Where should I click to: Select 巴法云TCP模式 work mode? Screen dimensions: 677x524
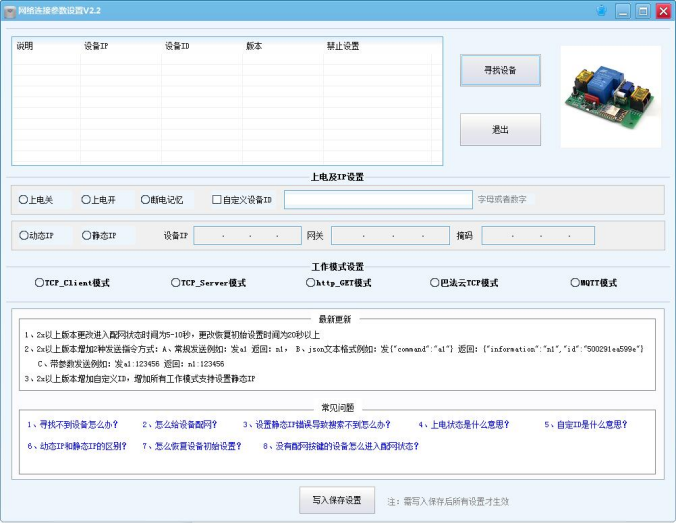pyautogui.click(x=464, y=283)
